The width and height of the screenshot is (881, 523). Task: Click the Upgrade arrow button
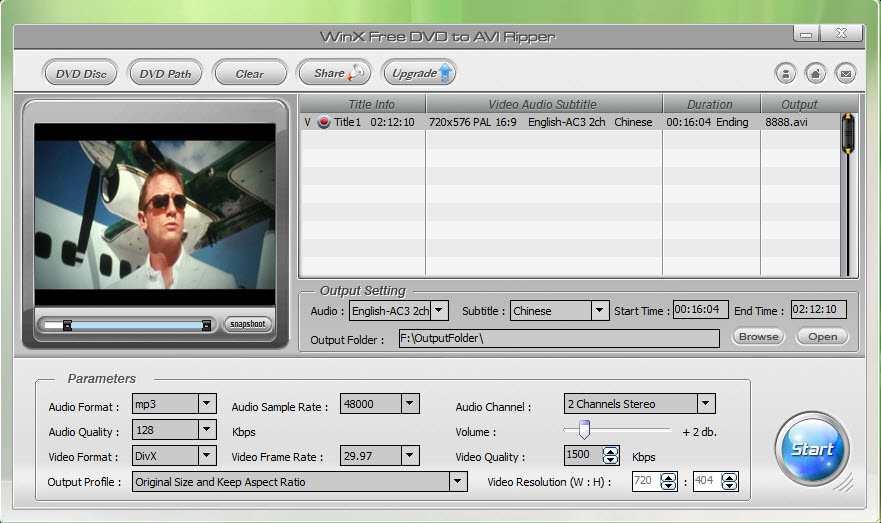point(419,73)
